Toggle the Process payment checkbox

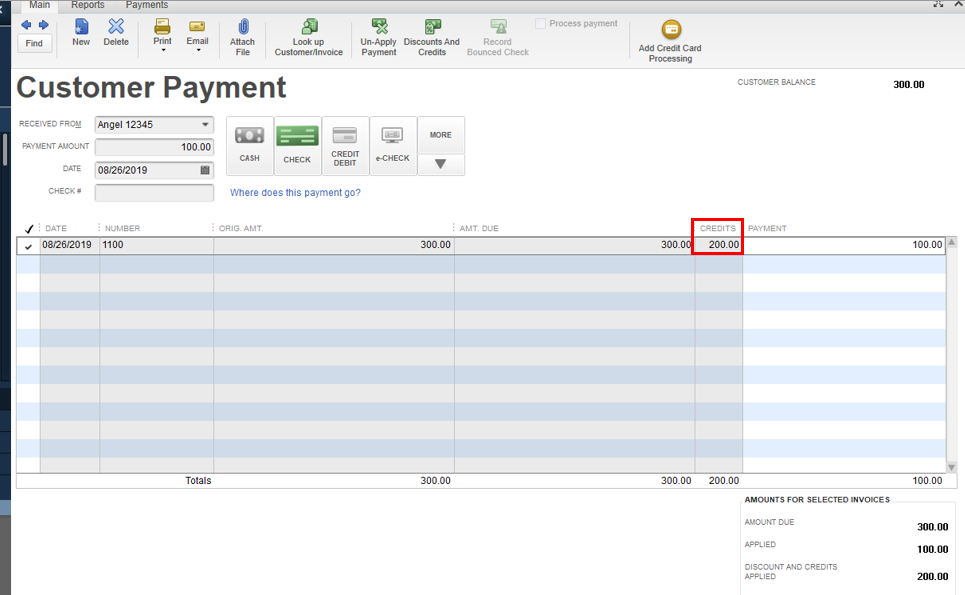click(540, 23)
